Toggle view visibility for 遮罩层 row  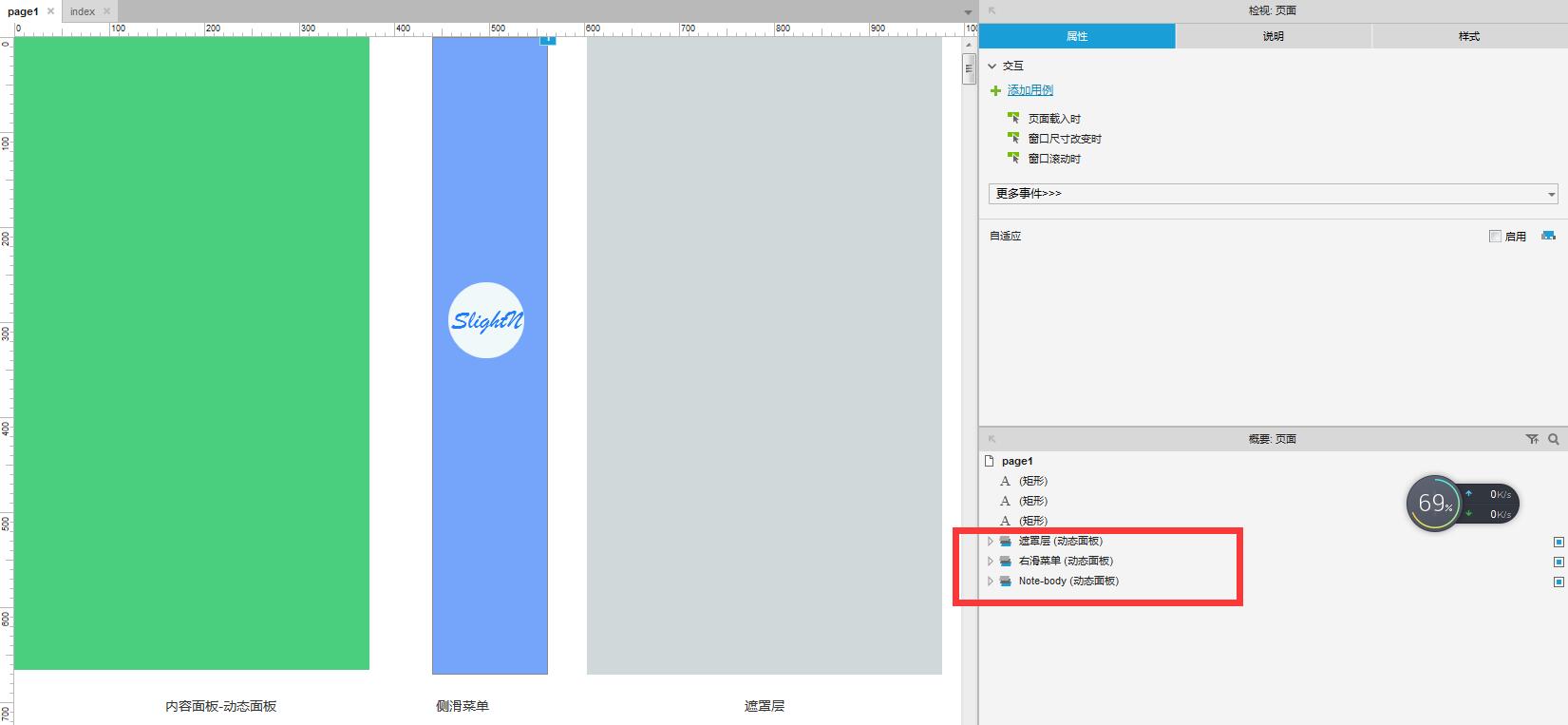click(x=1559, y=542)
